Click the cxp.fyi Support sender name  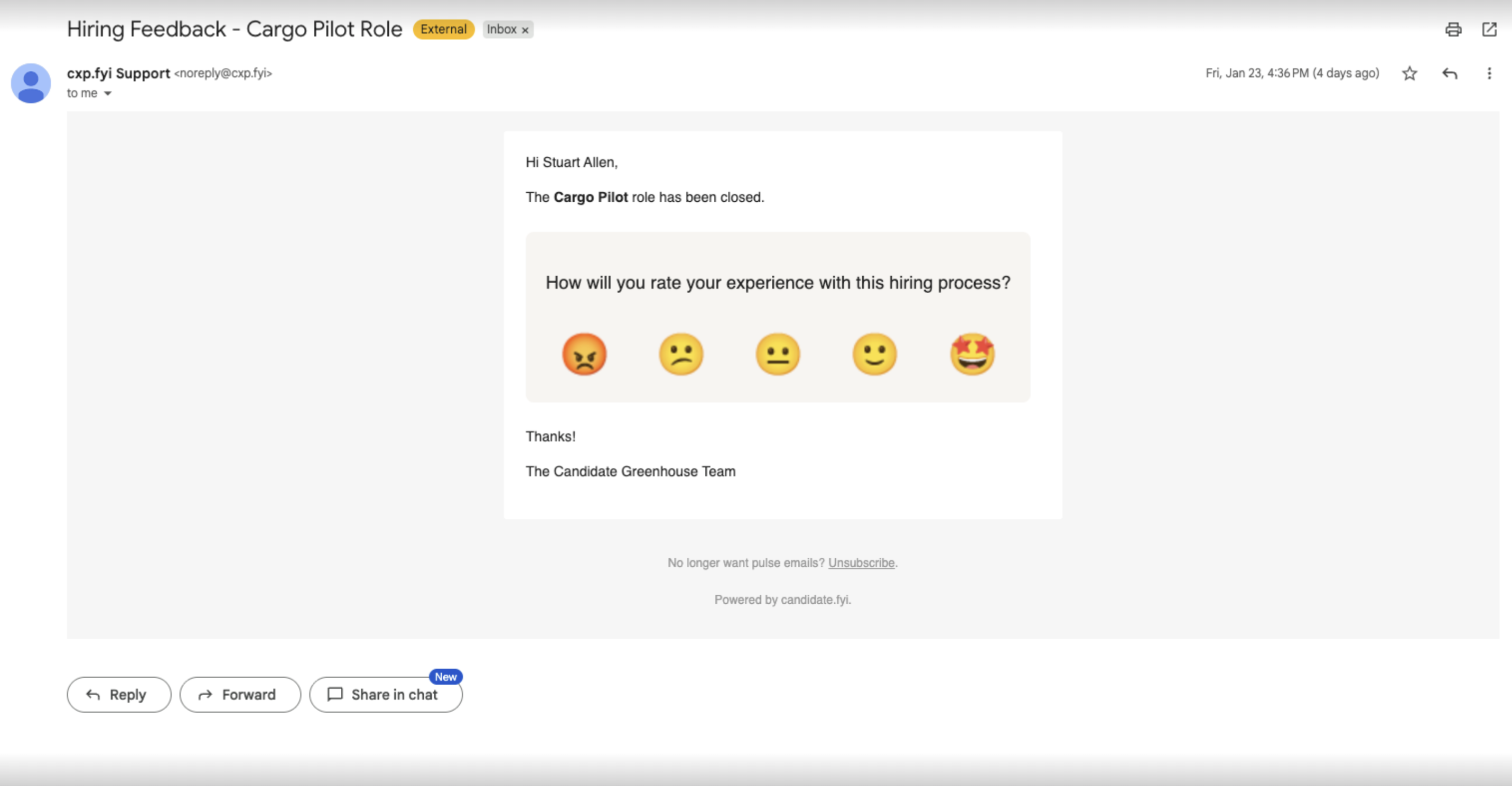click(118, 73)
